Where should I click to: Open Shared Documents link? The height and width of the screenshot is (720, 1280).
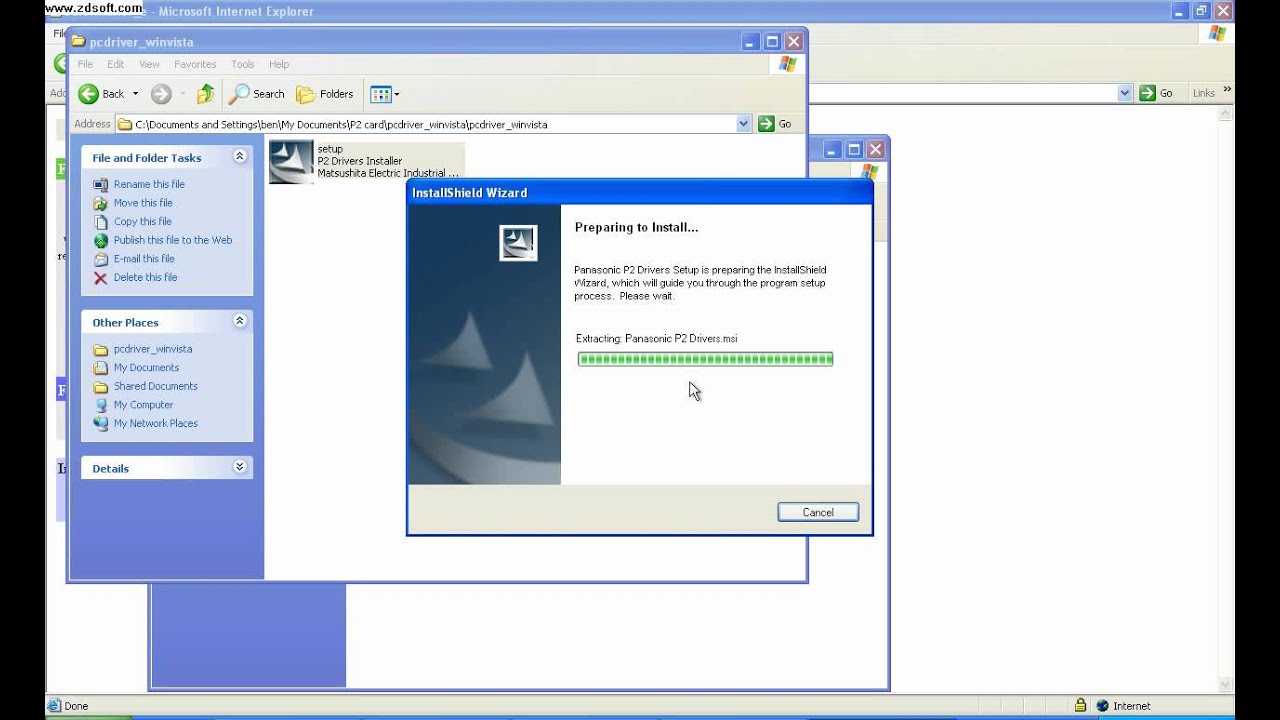point(156,386)
